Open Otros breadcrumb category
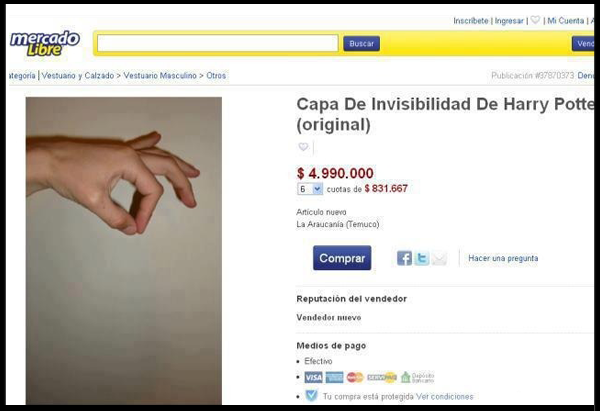Viewport: 601px width, 411px height. click(216, 76)
